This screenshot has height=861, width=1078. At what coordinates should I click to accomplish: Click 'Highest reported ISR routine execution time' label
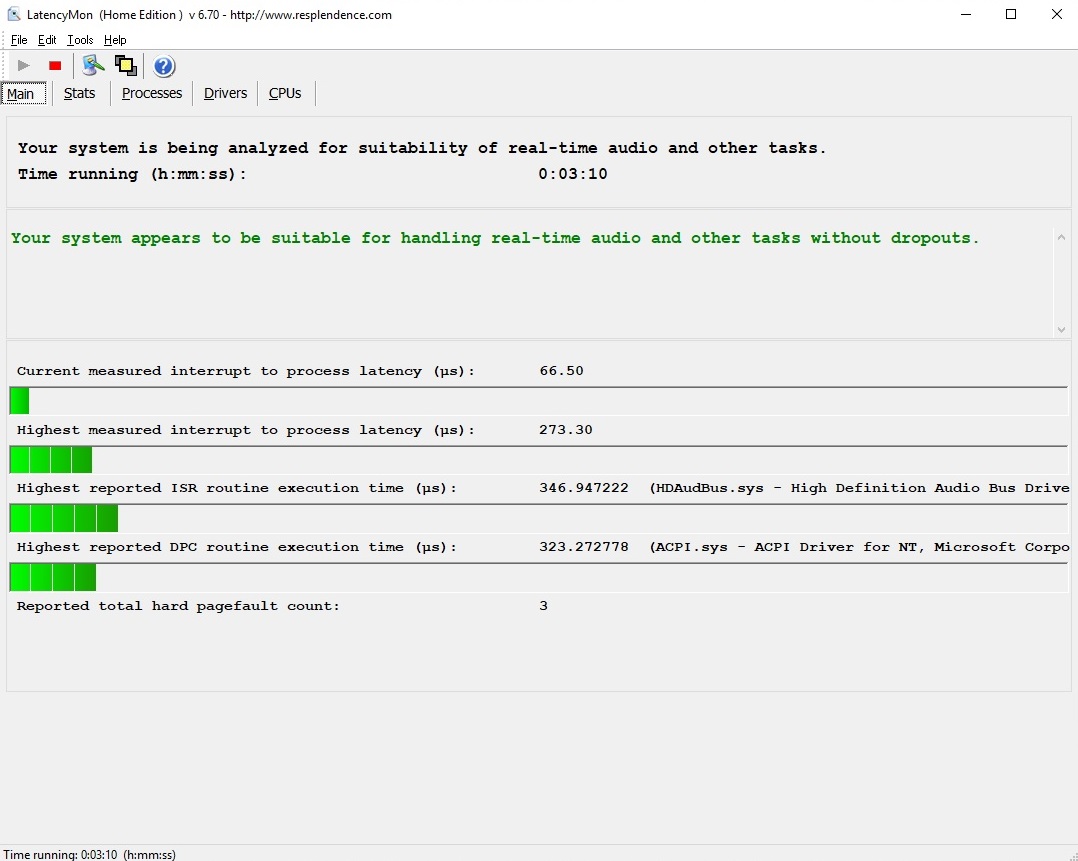click(236, 488)
